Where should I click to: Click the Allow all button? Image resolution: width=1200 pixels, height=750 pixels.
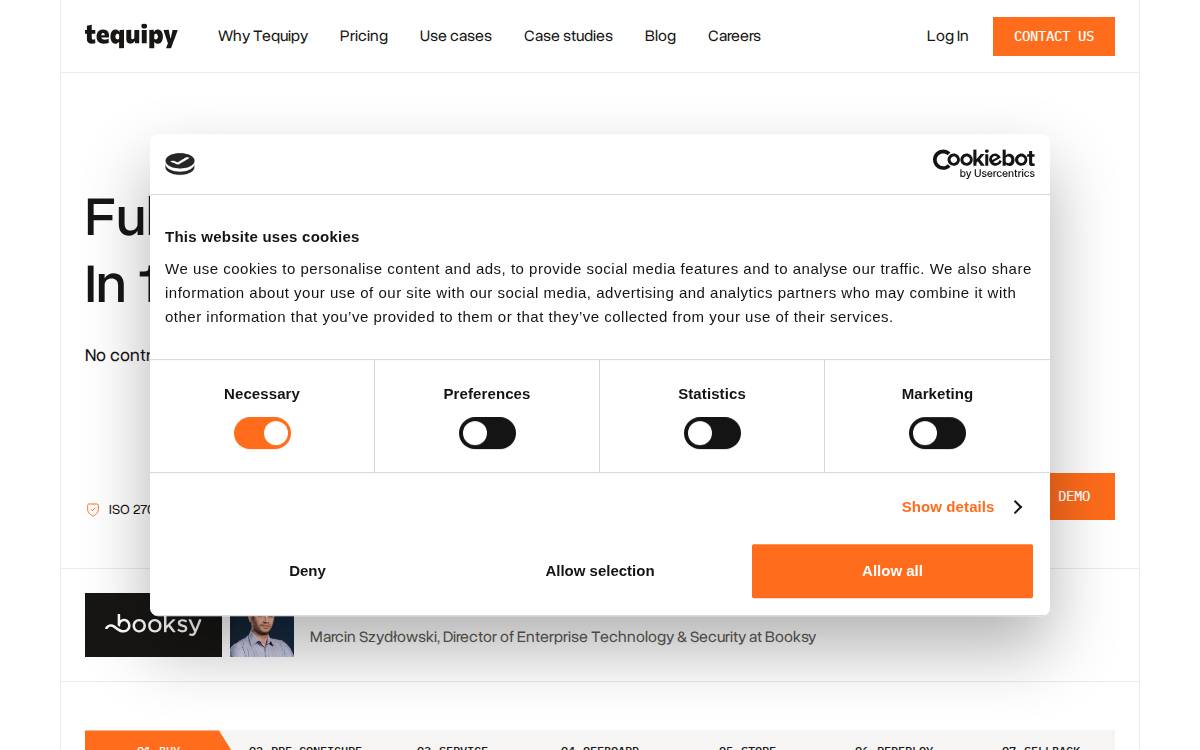pyautogui.click(x=892, y=571)
